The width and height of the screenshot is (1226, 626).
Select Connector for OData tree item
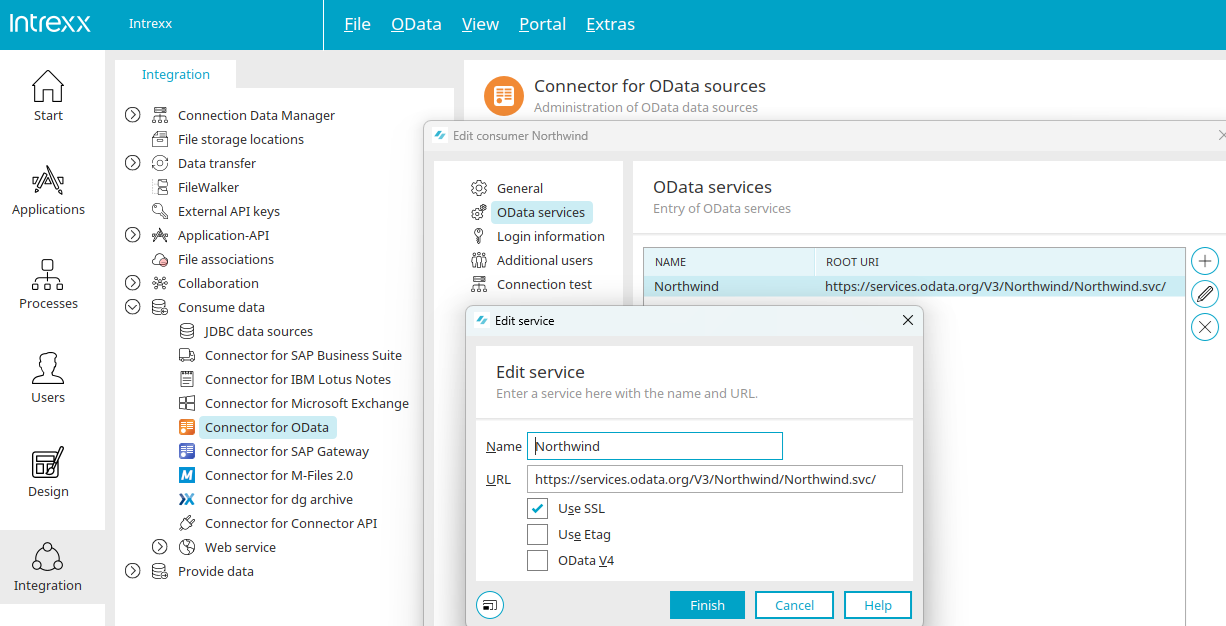pyautogui.click(x=267, y=427)
